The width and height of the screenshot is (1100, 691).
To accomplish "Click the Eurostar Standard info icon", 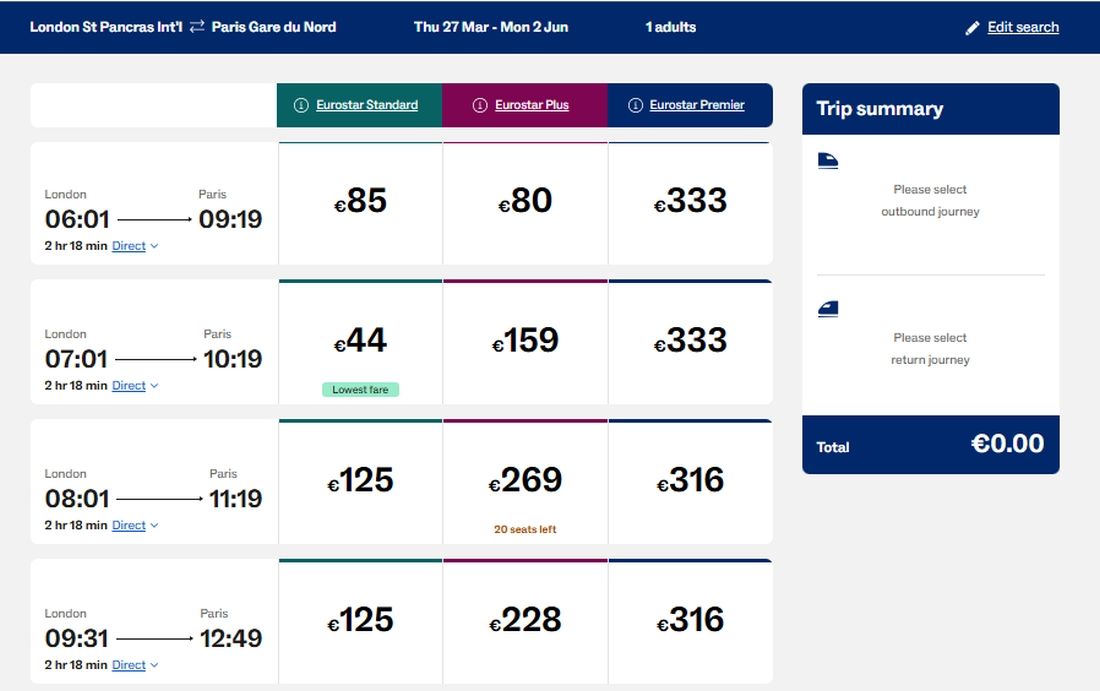I will point(301,105).
